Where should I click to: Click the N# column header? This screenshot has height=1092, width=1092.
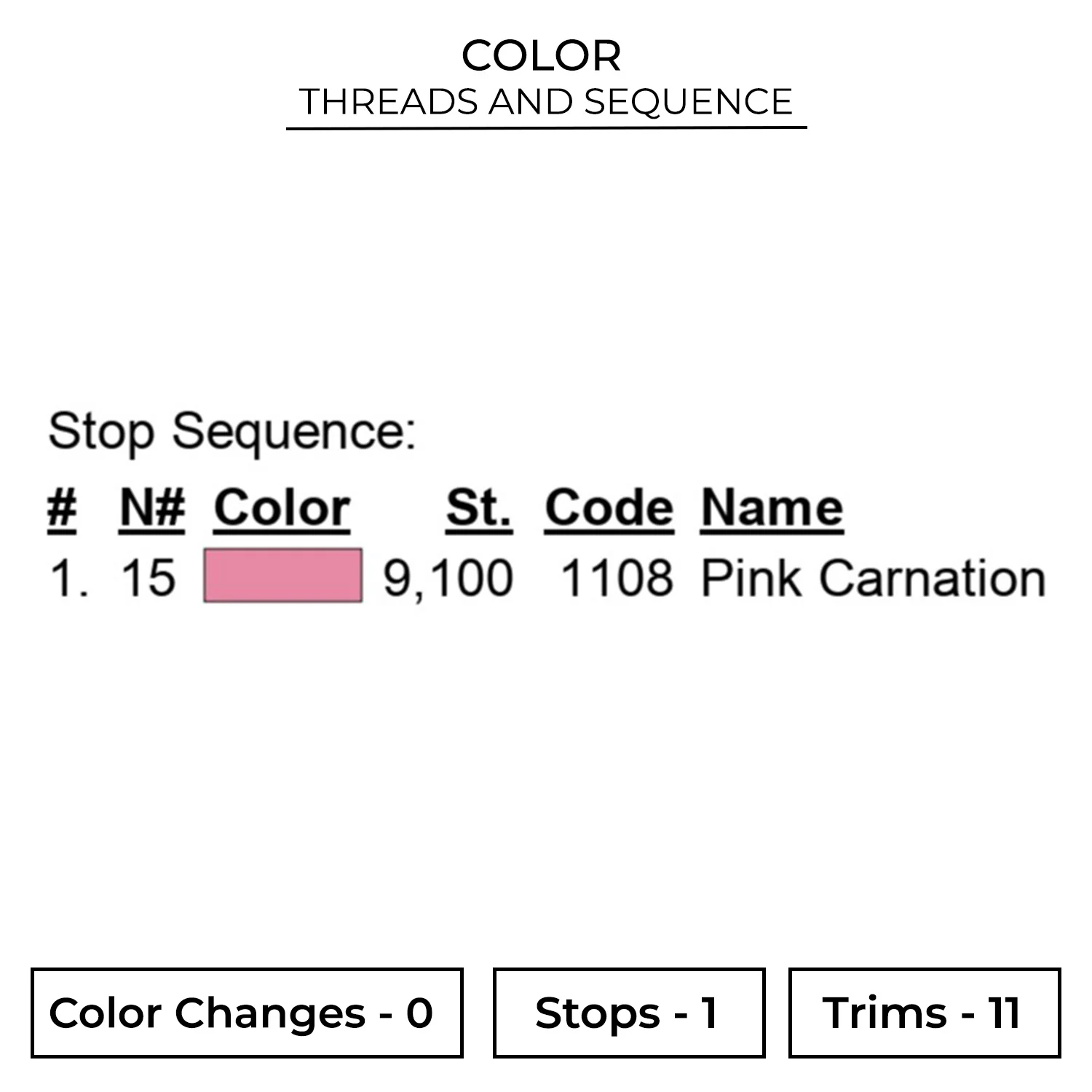[152, 507]
